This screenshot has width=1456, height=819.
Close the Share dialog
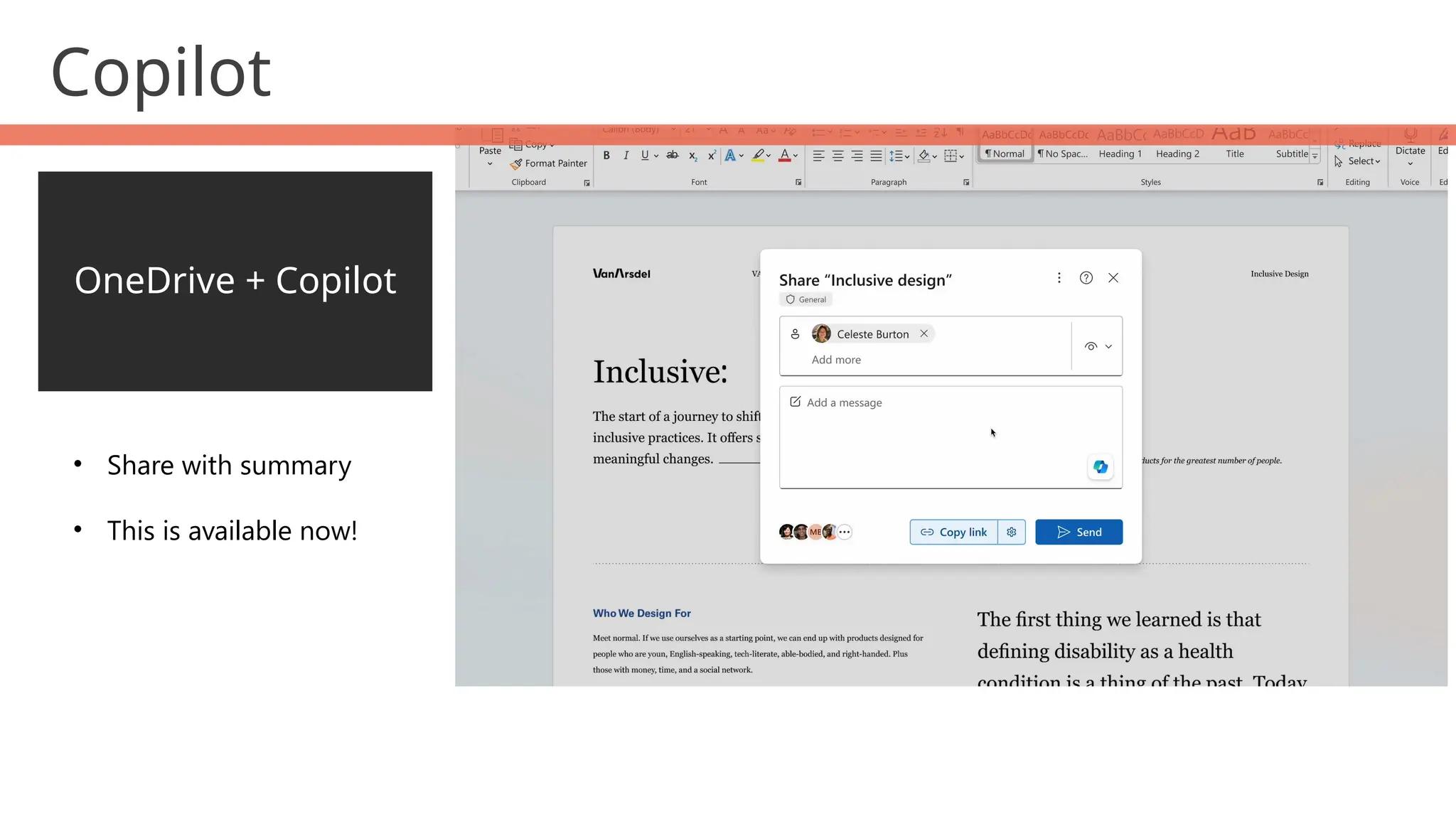coord(1113,278)
